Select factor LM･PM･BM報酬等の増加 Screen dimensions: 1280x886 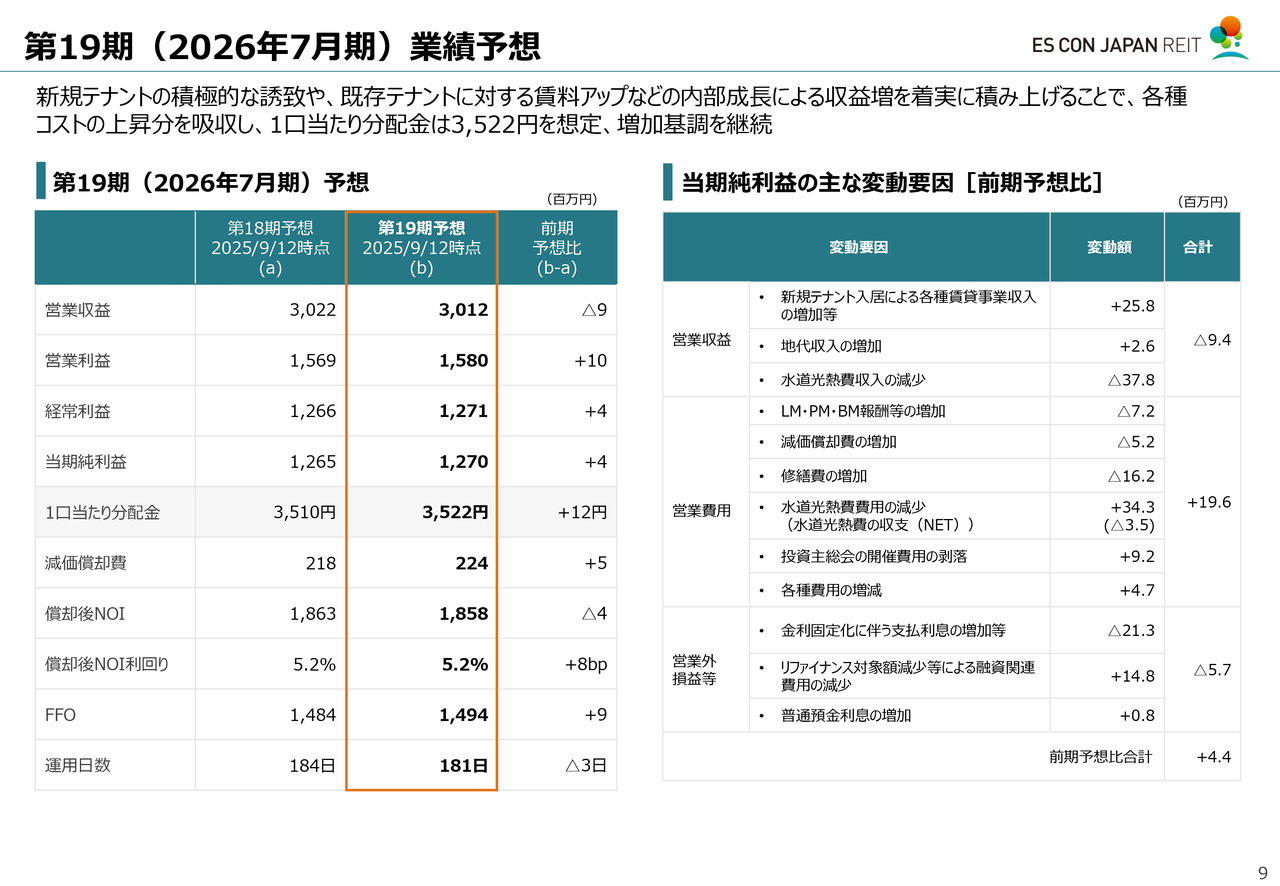point(862,411)
